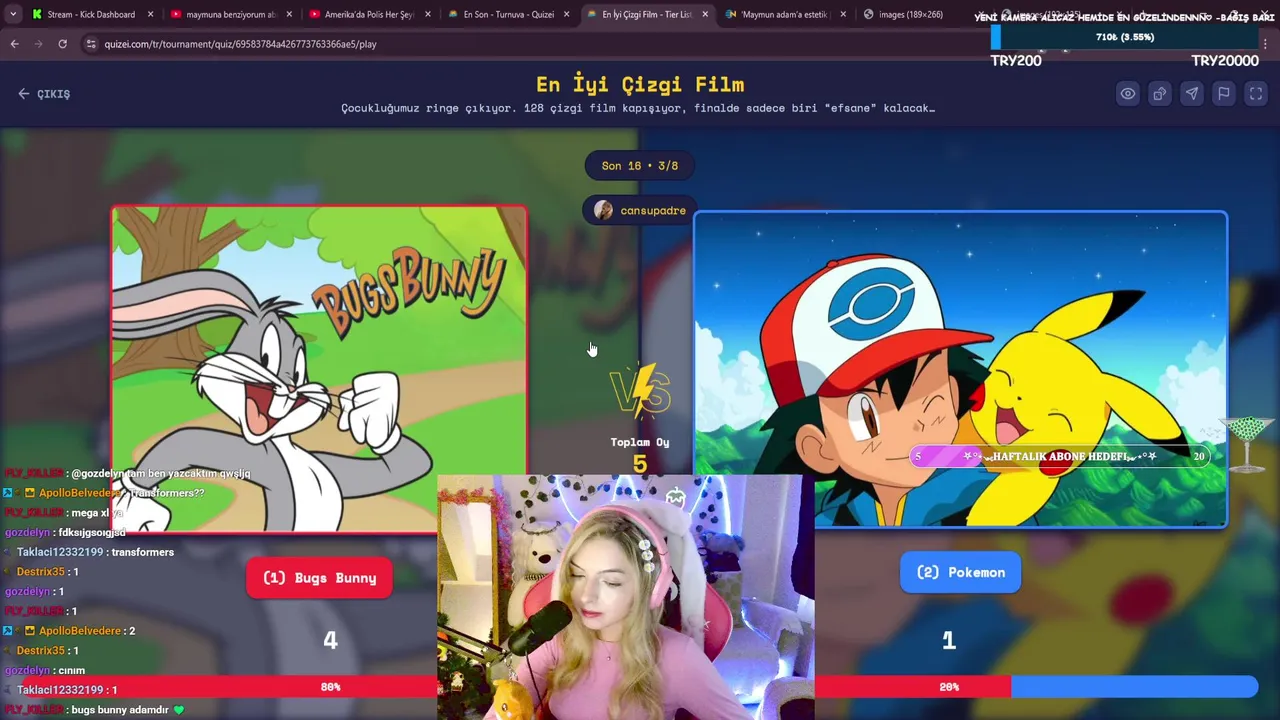This screenshot has height=720, width=1280.
Task: Switch to 'Maymun adam'a estetik tab
Action: (786, 14)
